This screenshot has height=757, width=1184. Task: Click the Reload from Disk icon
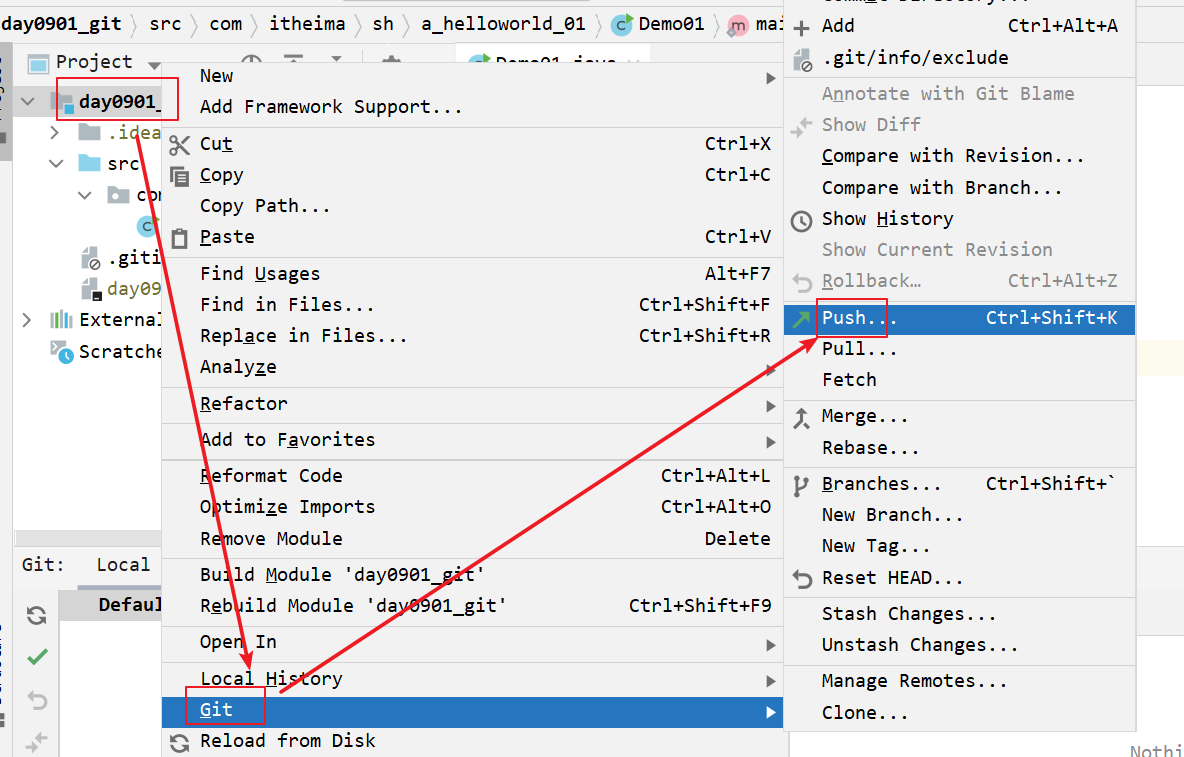180,742
